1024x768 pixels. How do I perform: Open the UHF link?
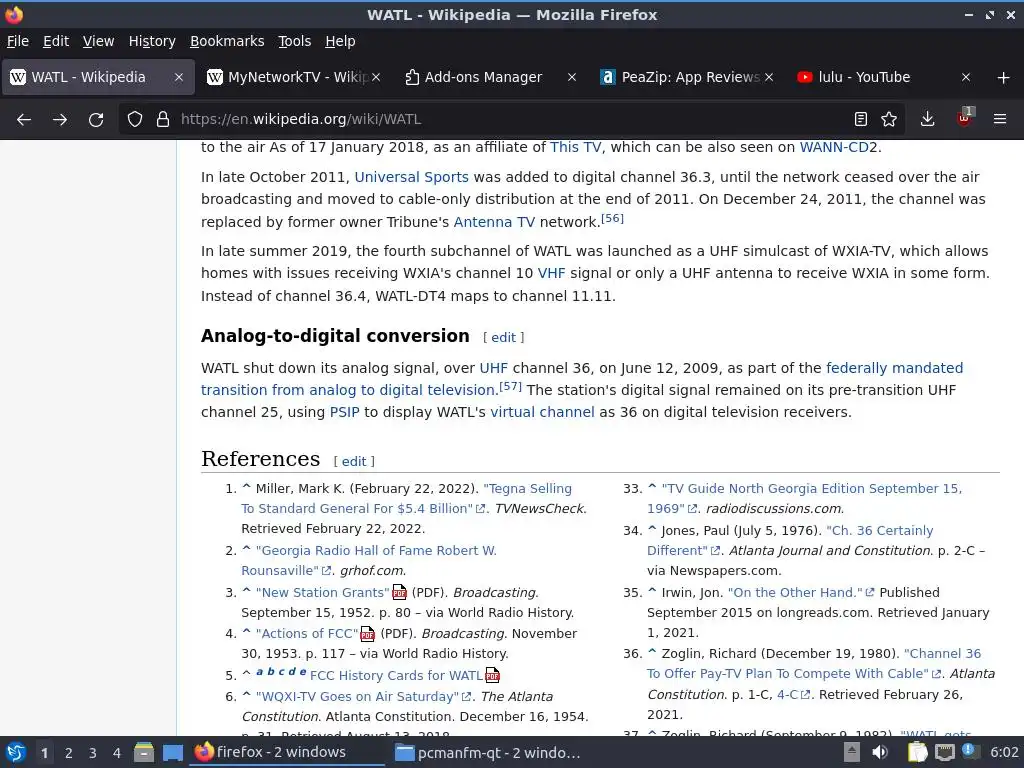pyautogui.click(x=494, y=368)
